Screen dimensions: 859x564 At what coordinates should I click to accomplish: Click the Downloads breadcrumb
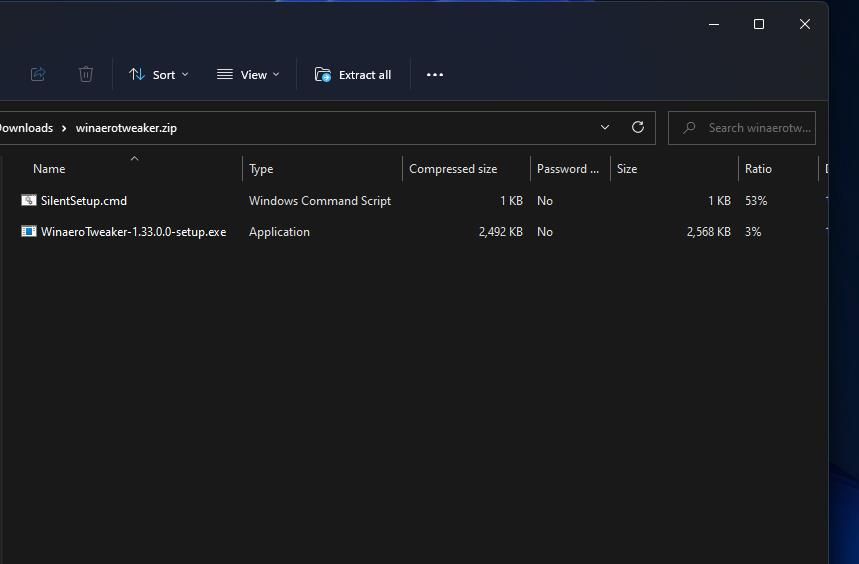click(x=26, y=128)
